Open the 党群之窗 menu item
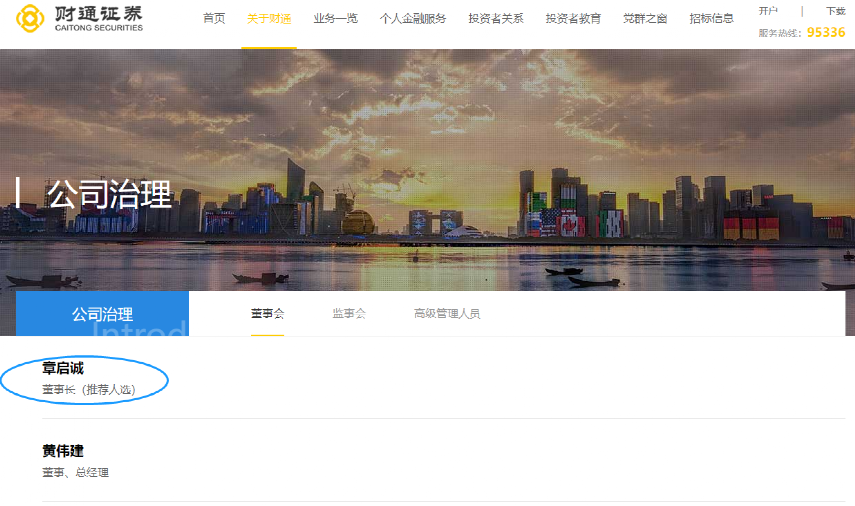855x506 pixels. pyautogui.click(x=645, y=19)
